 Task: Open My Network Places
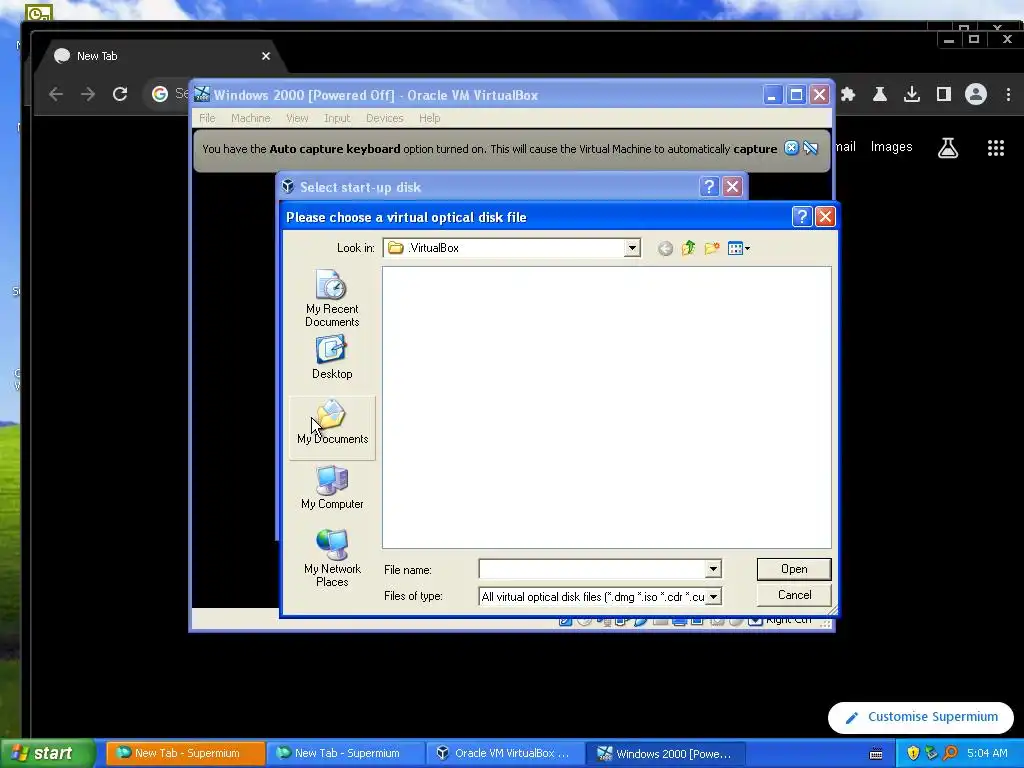coord(332,558)
